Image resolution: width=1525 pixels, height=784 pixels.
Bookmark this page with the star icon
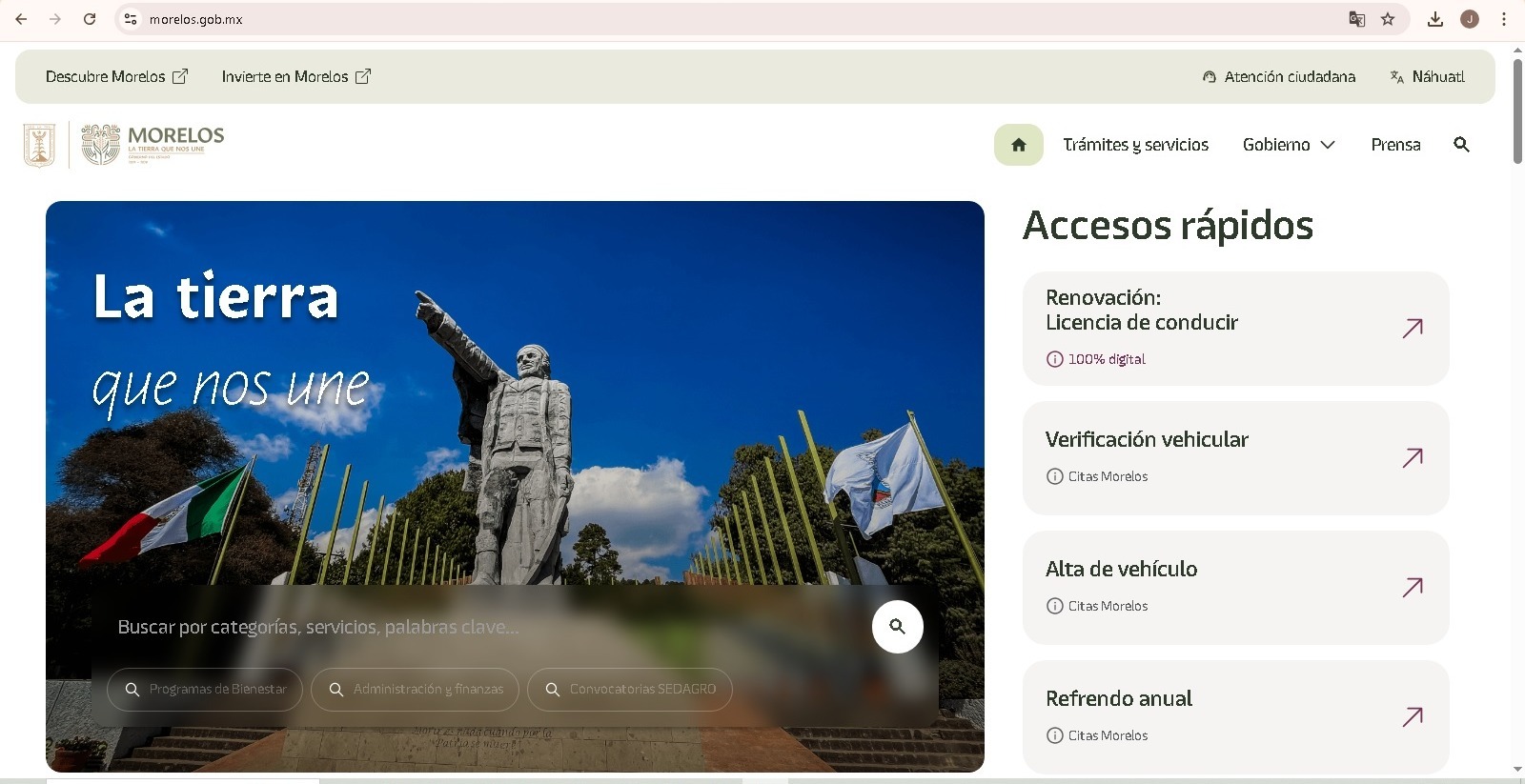click(x=1388, y=19)
